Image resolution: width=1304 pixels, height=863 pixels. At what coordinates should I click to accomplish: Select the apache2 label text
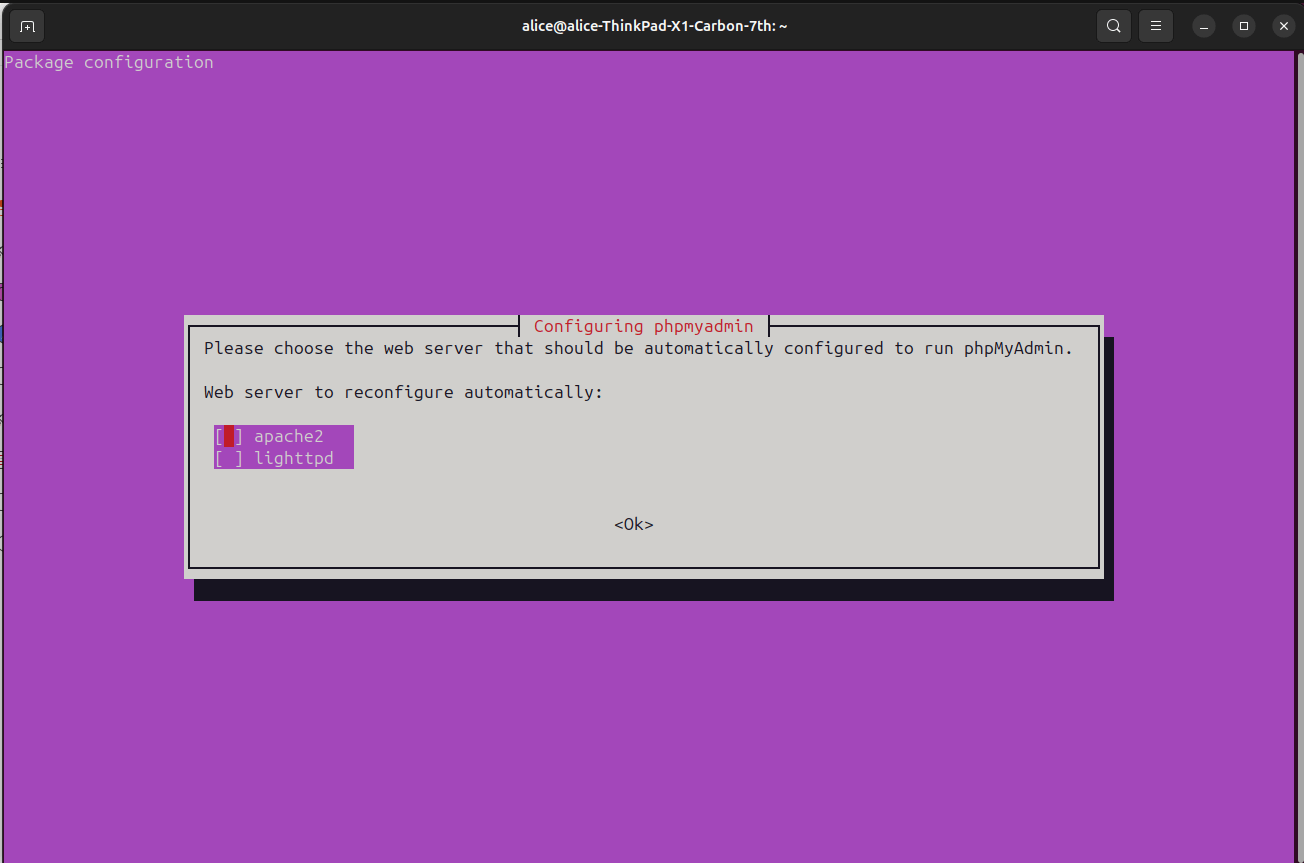289,436
